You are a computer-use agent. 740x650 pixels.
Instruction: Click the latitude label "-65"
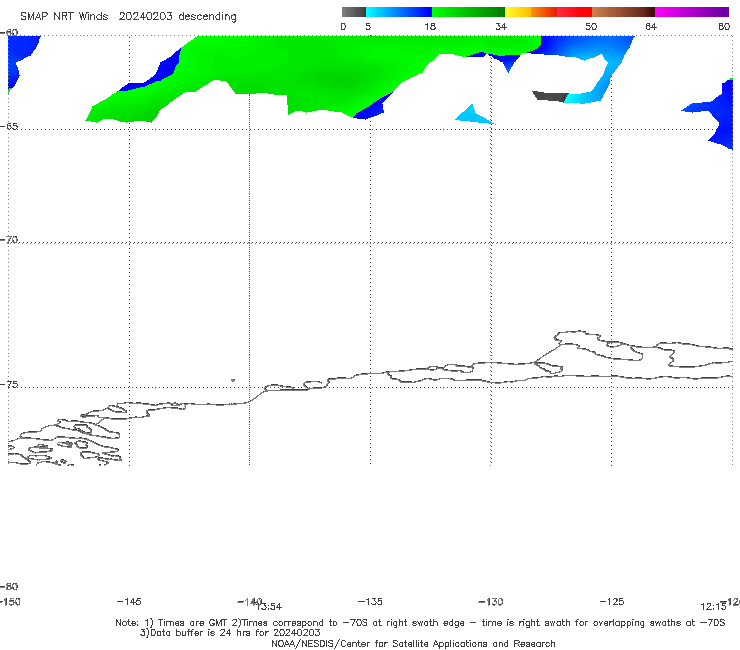pos(9,127)
